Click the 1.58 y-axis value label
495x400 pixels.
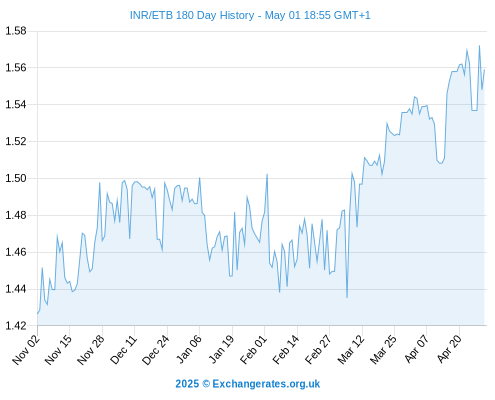tap(15, 31)
